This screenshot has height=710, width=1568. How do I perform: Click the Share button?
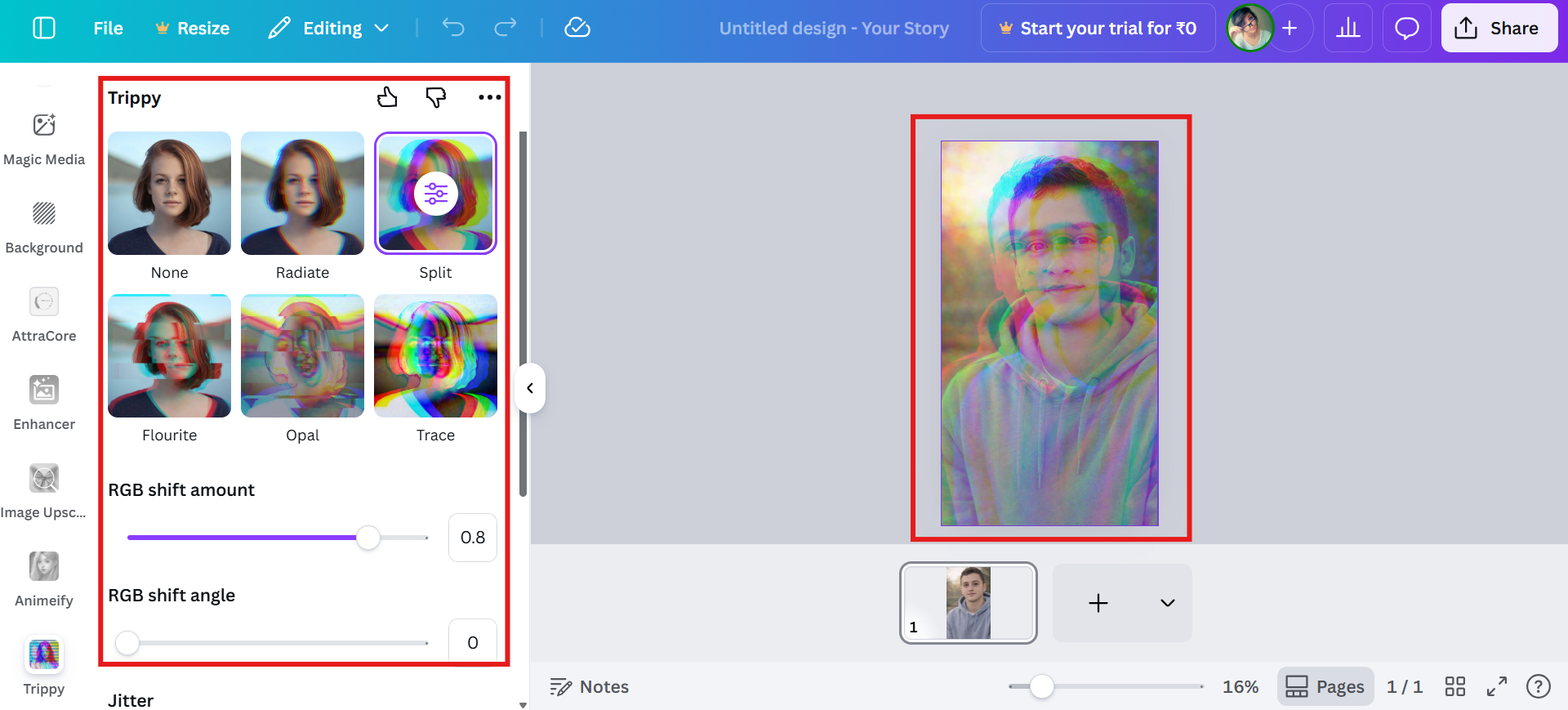pyautogui.click(x=1499, y=29)
